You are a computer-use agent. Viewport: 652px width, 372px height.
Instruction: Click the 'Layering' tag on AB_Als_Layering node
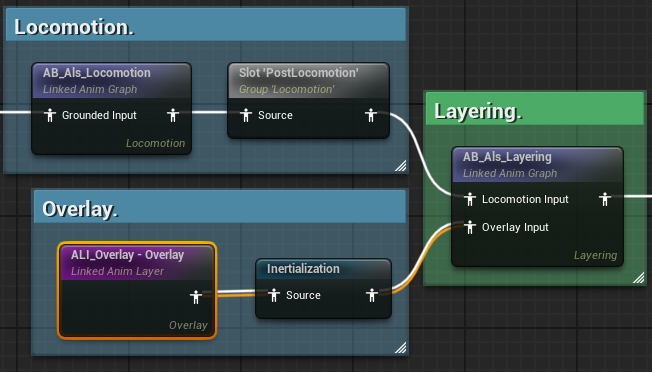click(595, 255)
